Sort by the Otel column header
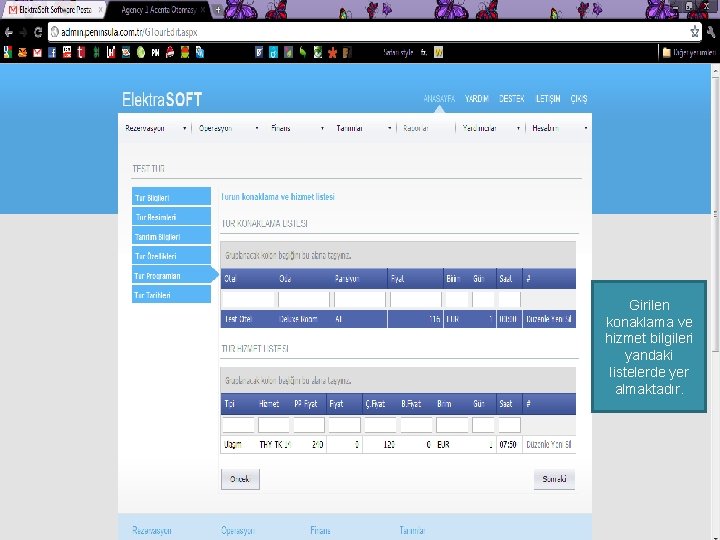 pyautogui.click(x=231, y=279)
